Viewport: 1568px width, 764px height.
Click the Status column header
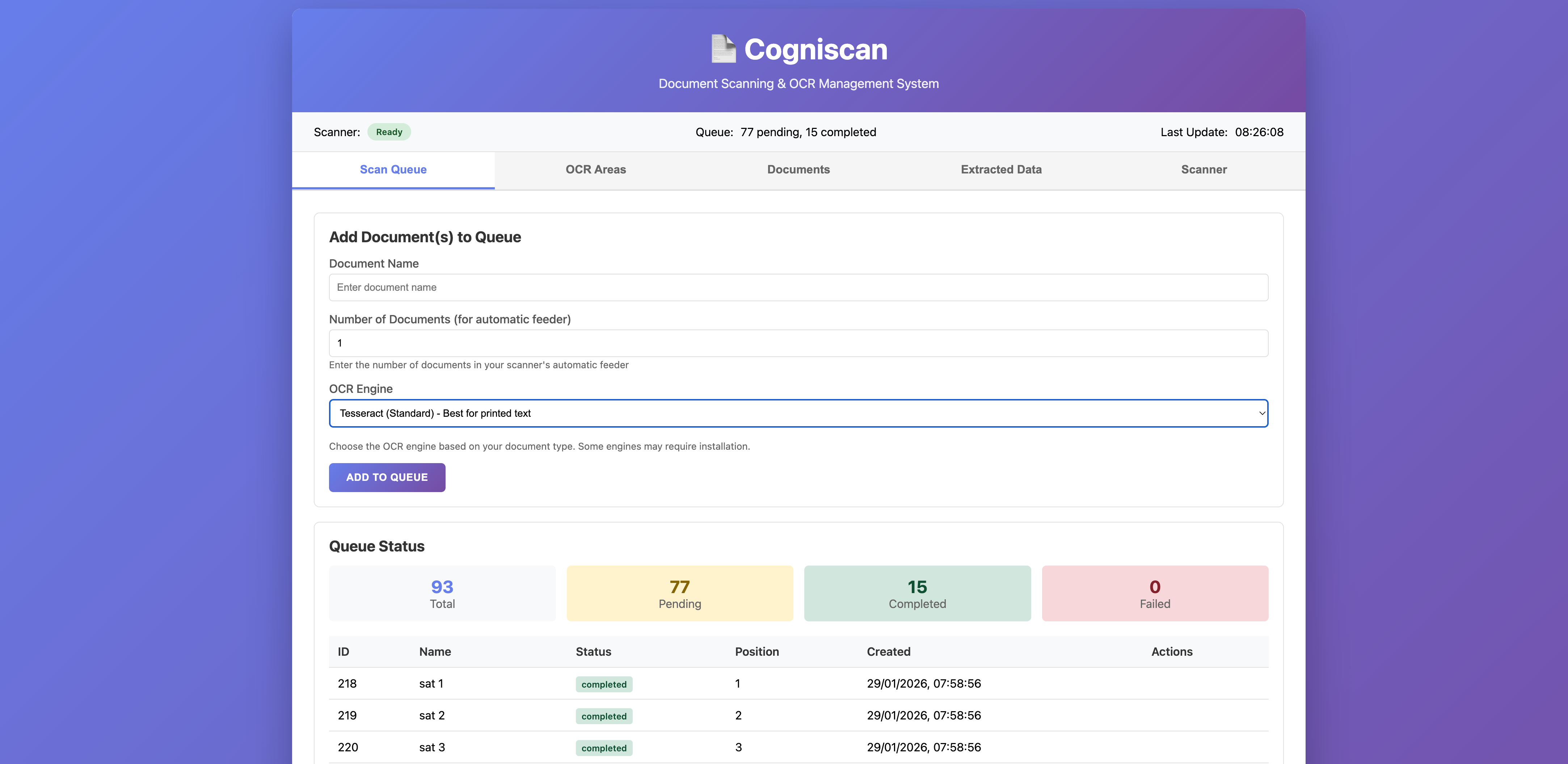coord(593,651)
